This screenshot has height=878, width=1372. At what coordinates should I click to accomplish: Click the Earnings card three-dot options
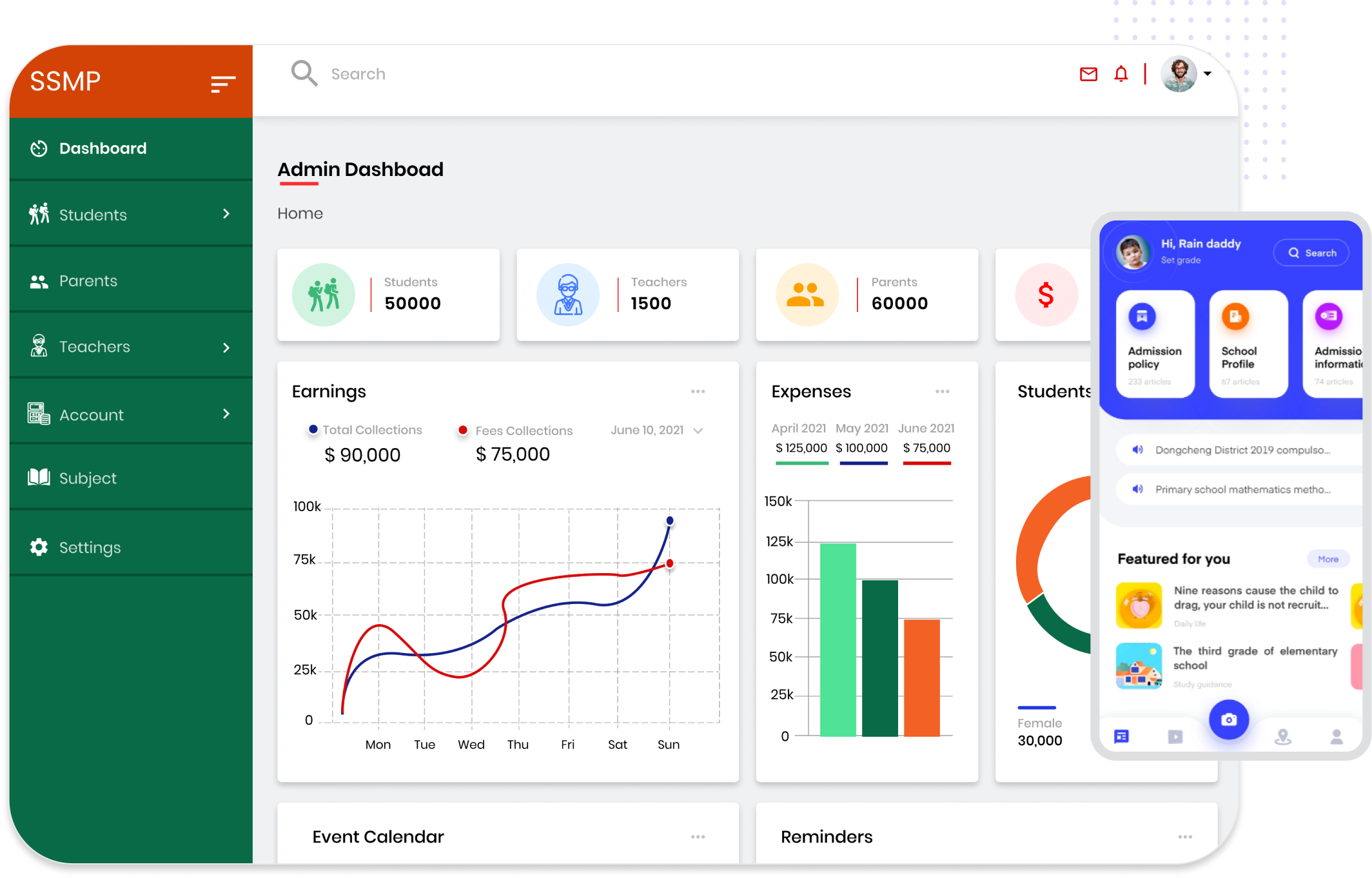698,391
